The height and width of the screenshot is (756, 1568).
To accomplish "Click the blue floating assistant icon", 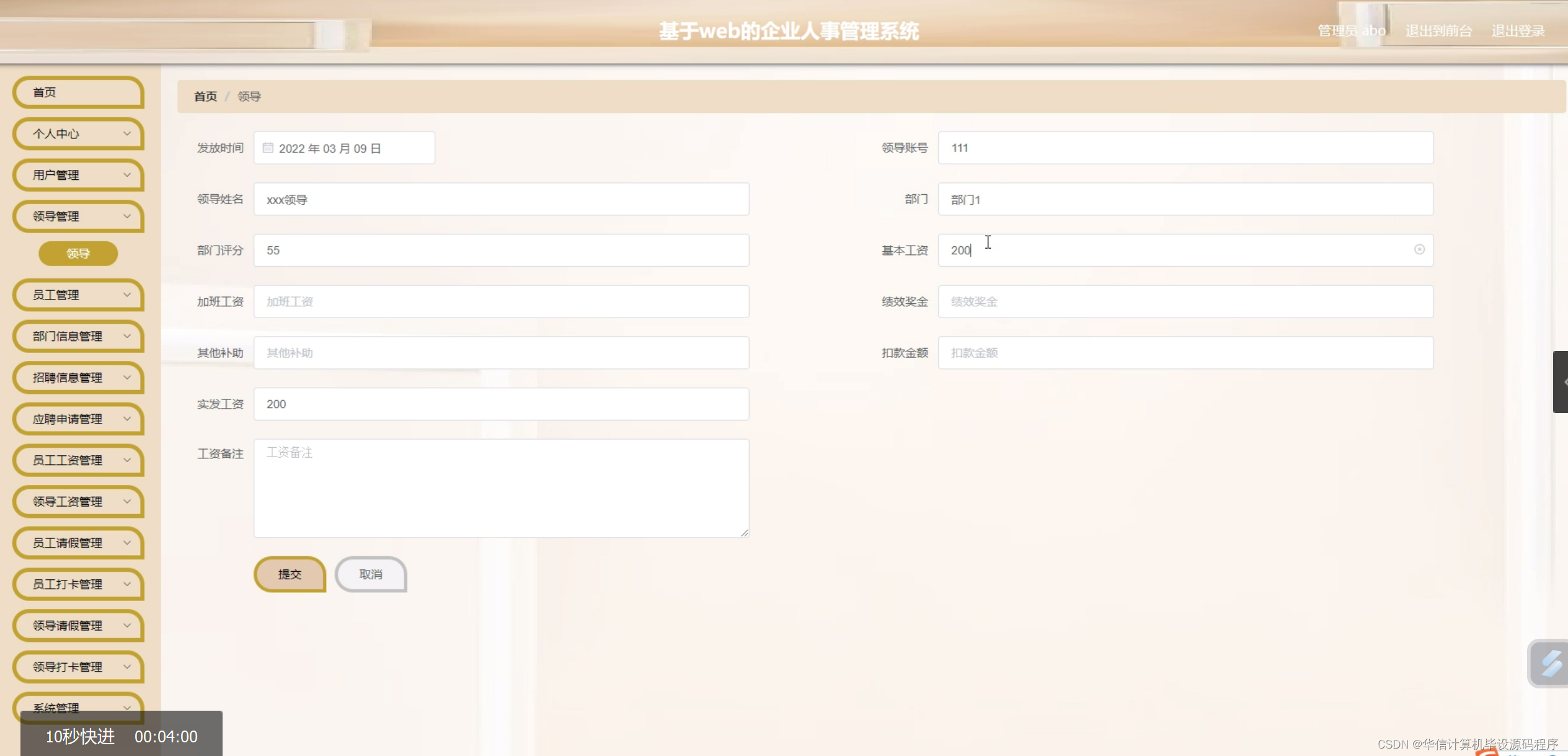I will tap(1549, 664).
